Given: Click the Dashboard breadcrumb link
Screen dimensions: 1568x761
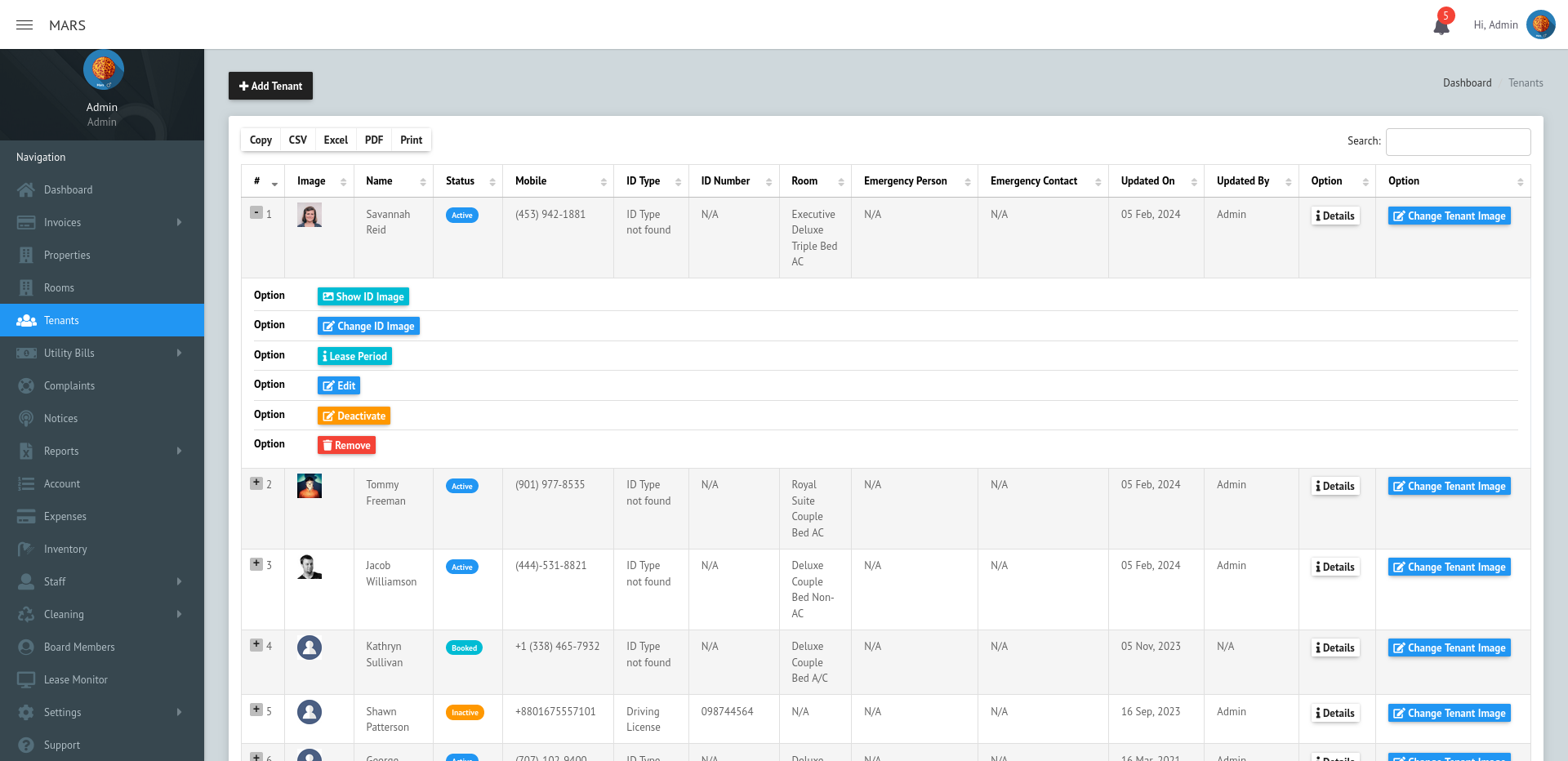Looking at the screenshot, I should 1467,82.
